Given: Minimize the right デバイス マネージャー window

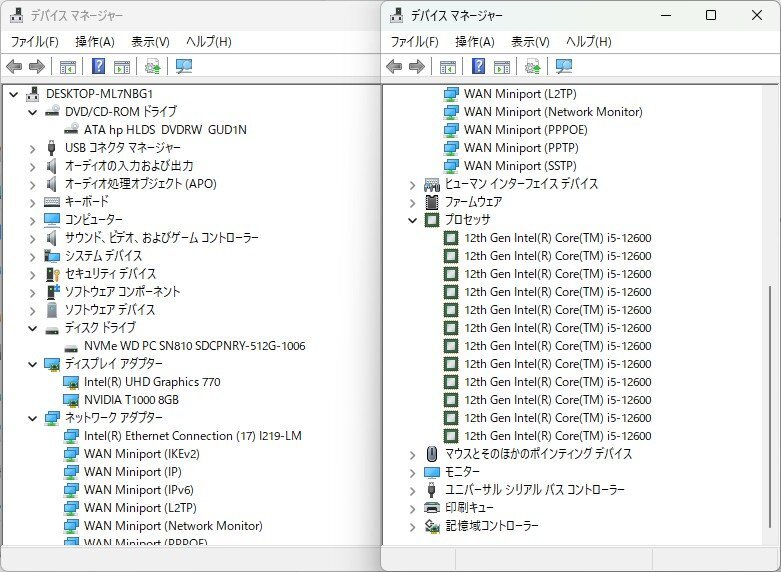Looking at the screenshot, I should (x=666, y=15).
